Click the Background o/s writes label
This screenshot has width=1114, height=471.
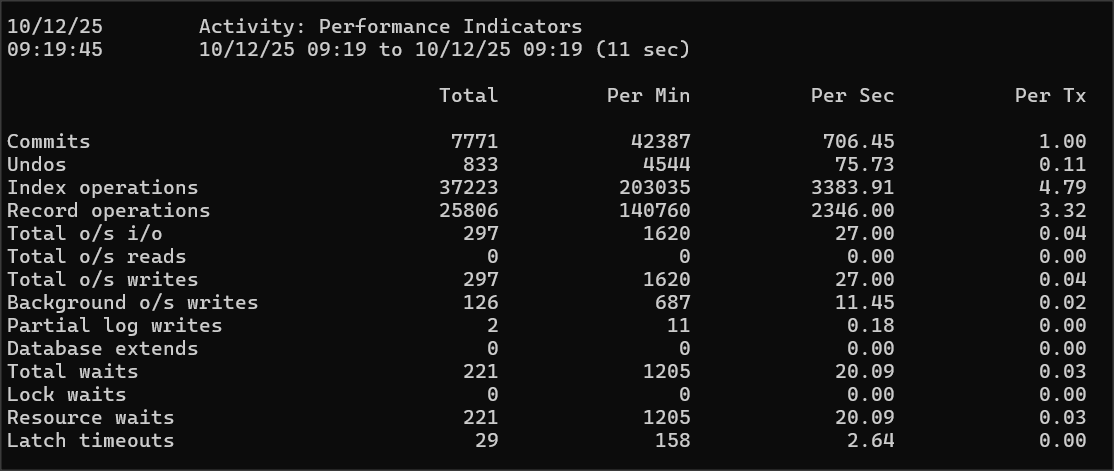133,303
